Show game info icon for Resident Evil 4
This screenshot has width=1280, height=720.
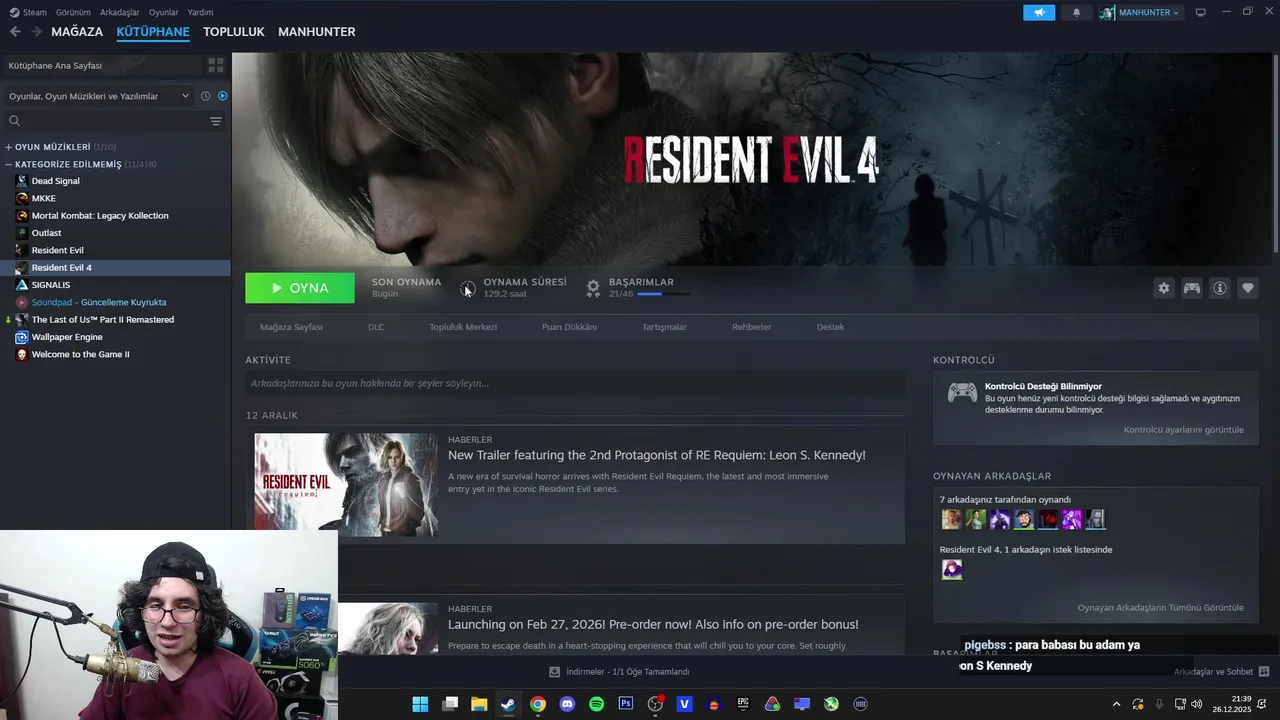[x=1220, y=288]
